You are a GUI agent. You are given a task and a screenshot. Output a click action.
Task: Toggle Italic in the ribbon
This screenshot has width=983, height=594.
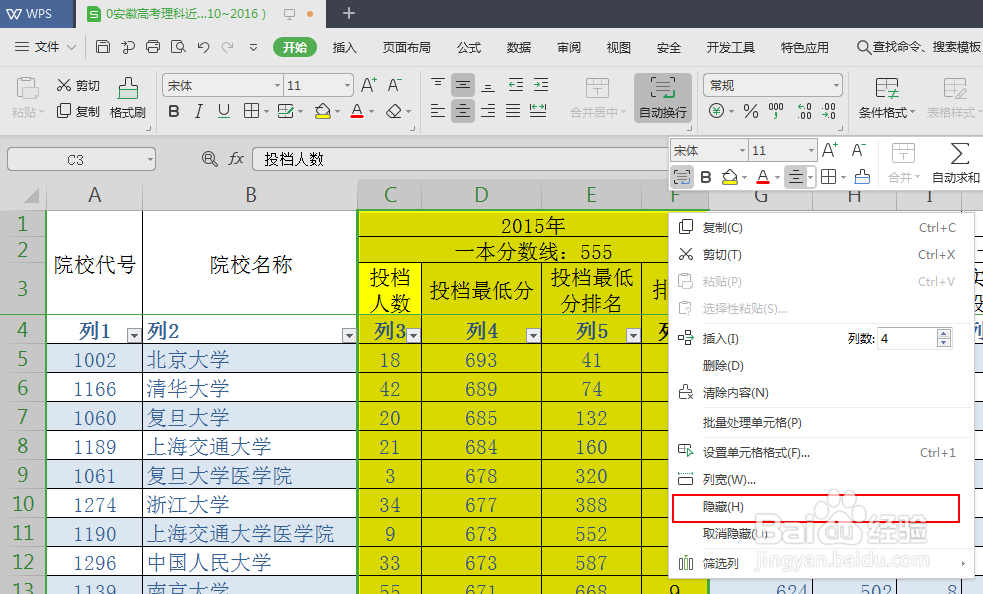pyautogui.click(x=199, y=112)
